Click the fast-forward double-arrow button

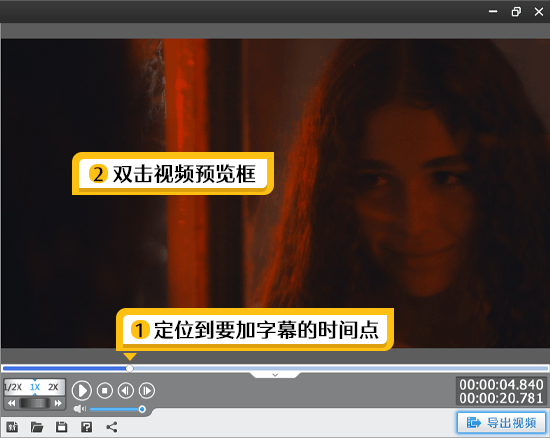click(58, 403)
